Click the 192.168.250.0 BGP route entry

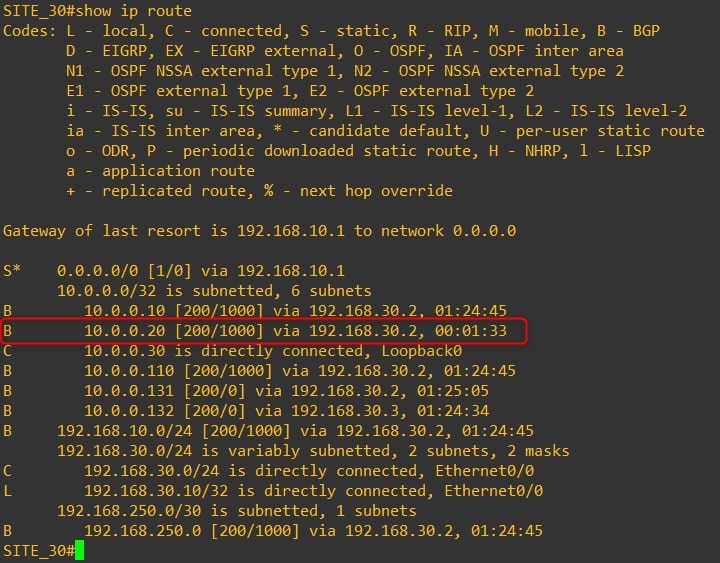tap(273, 531)
